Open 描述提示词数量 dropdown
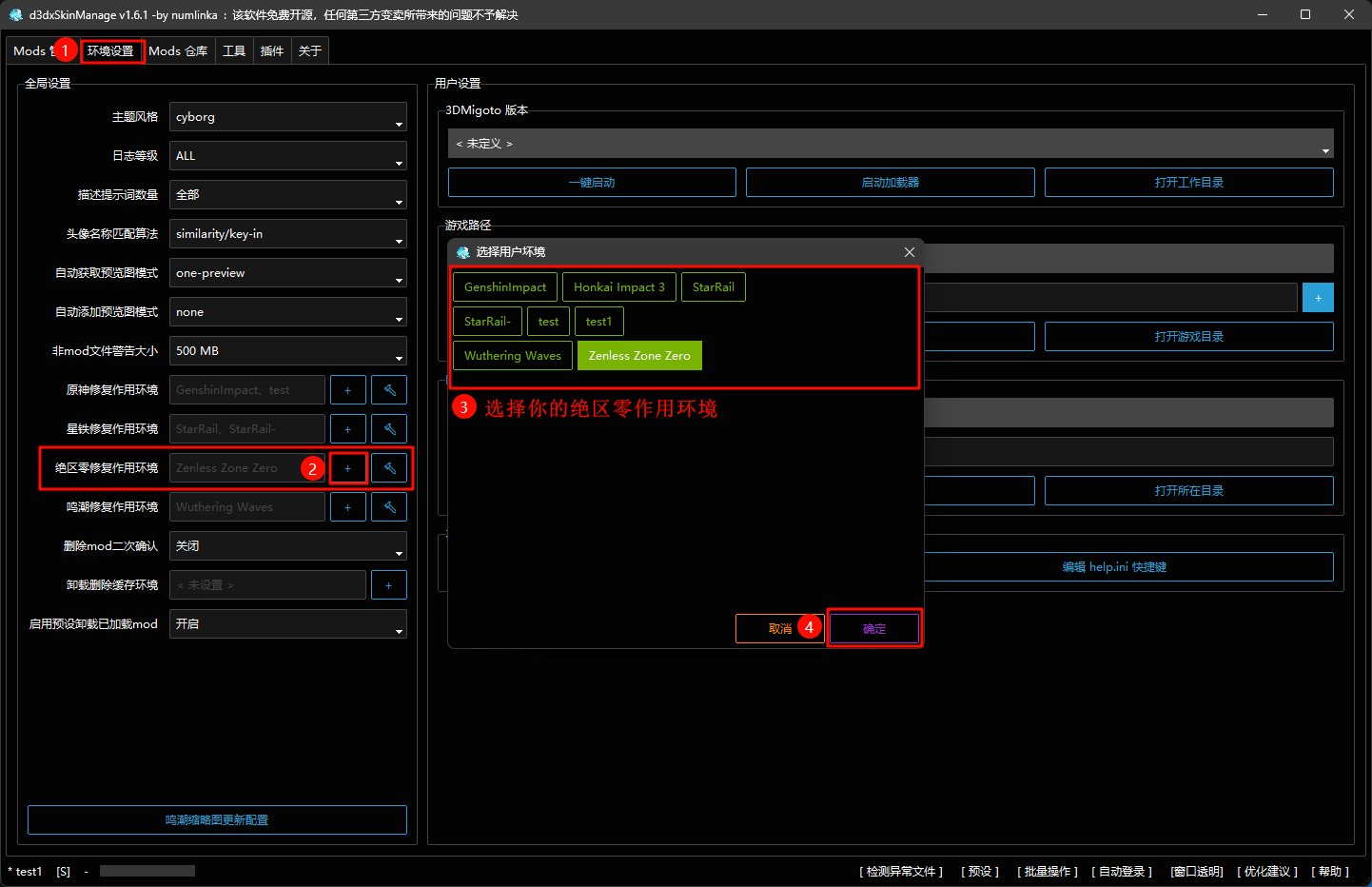The image size is (1372, 887). tap(288, 195)
